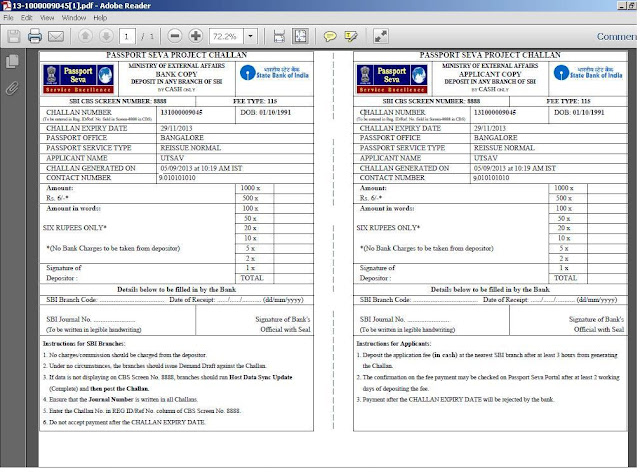Click contact number 9010101010 in bank copy
This screenshot has width=640, height=472.
point(177,178)
